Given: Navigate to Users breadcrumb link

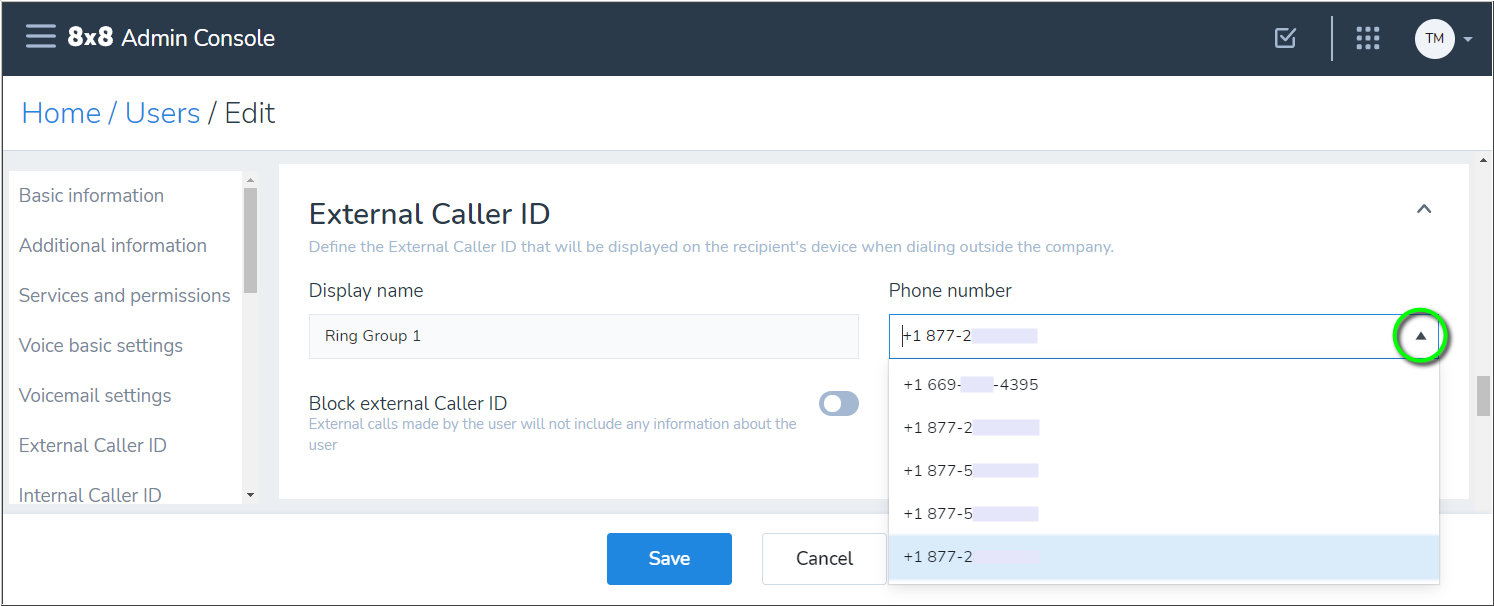Looking at the screenshot, I should coord(162,113).
